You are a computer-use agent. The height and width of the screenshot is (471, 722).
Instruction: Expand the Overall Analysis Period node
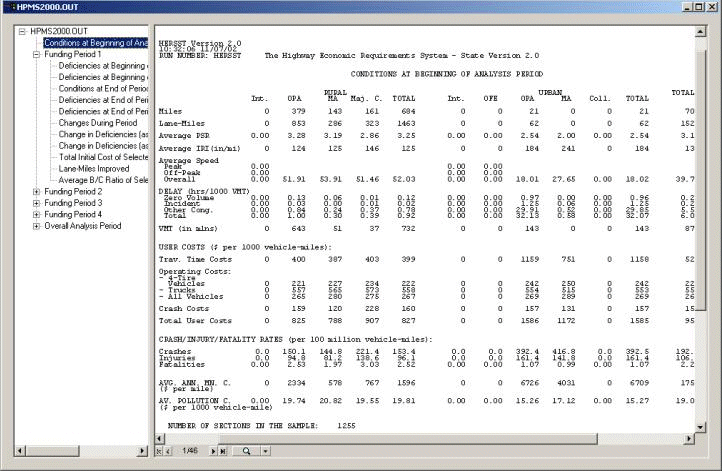[36, 226]
